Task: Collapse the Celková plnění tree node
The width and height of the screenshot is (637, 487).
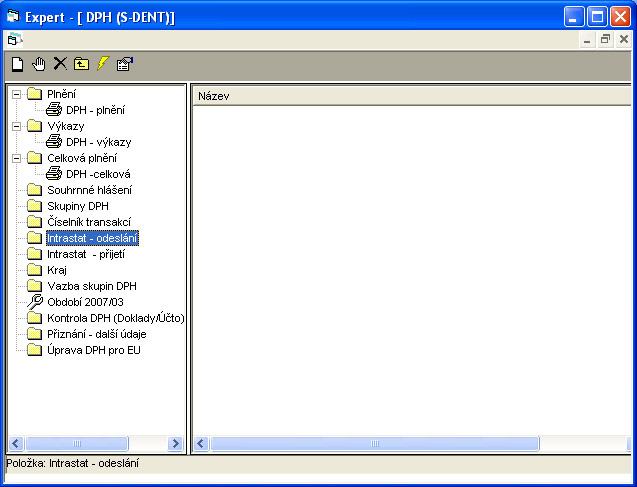Action: click(16, 158)
